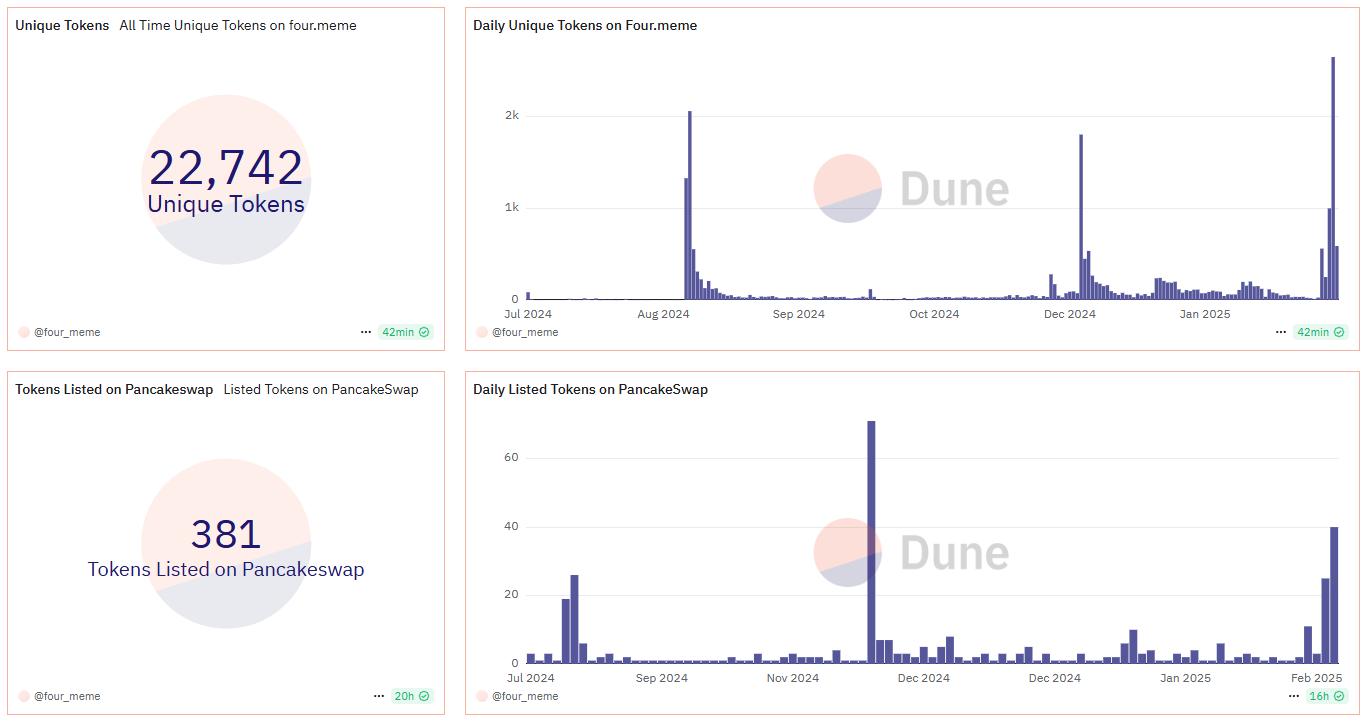
Task: Click the 22,742 unique tokens counter value
Action: coord(226,167)
